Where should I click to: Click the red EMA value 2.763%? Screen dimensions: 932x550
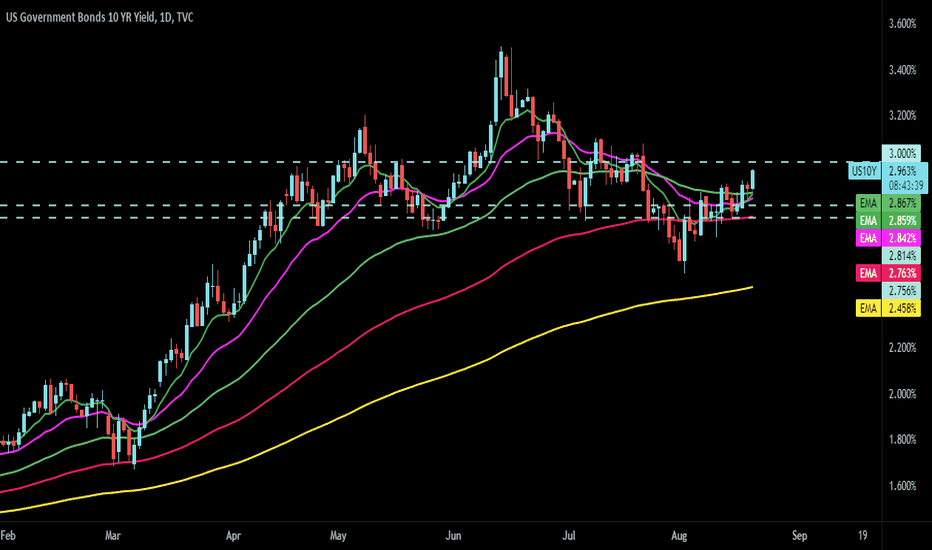tap(902, 274)
